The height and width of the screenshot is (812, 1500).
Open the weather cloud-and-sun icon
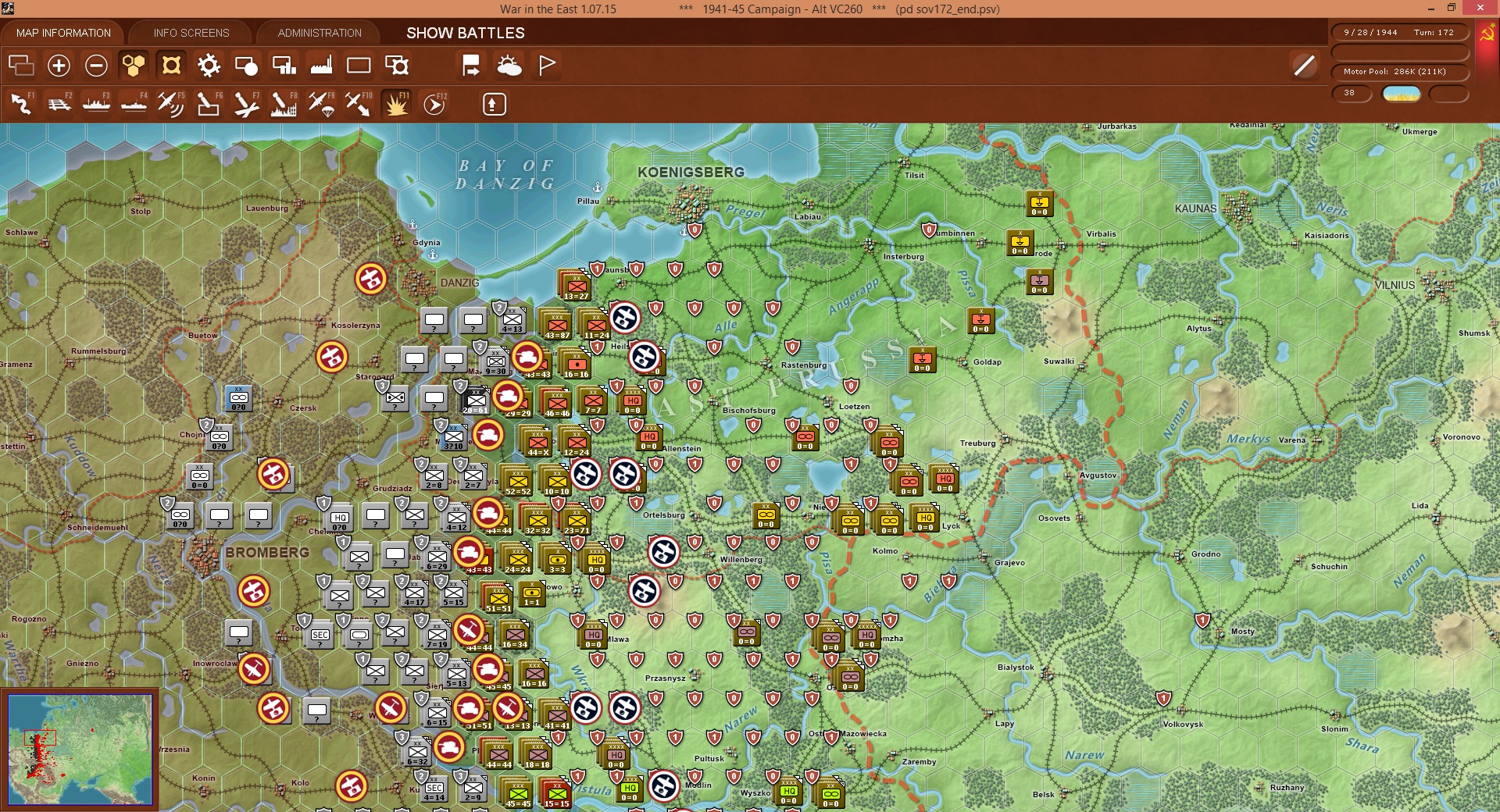tap(509, 66)
